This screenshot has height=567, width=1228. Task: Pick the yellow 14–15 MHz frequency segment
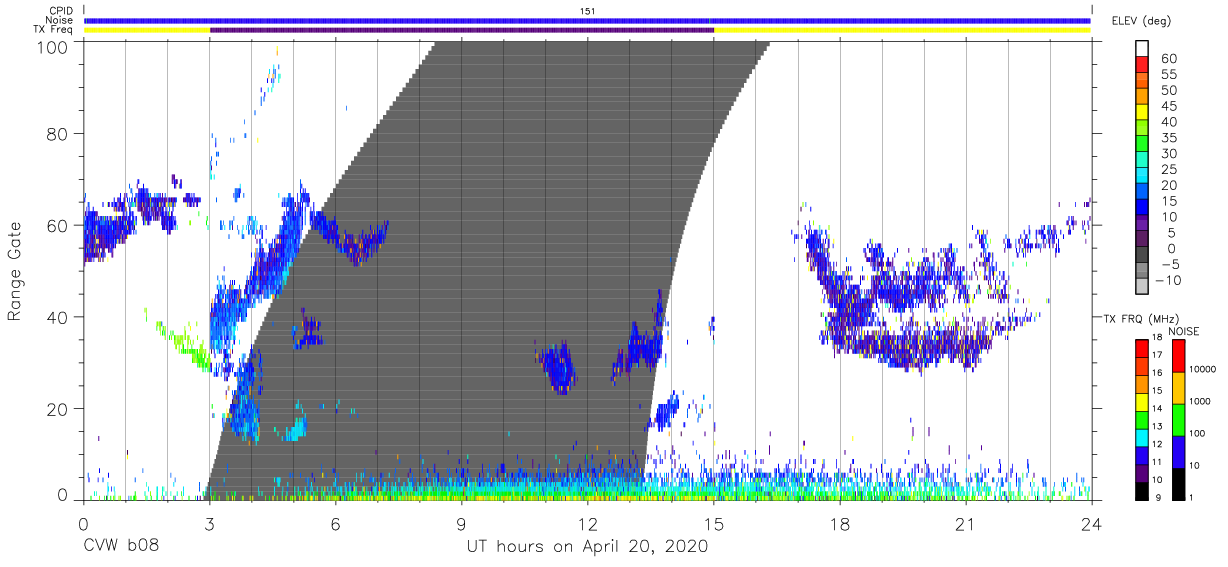(x=1141, y=402)
